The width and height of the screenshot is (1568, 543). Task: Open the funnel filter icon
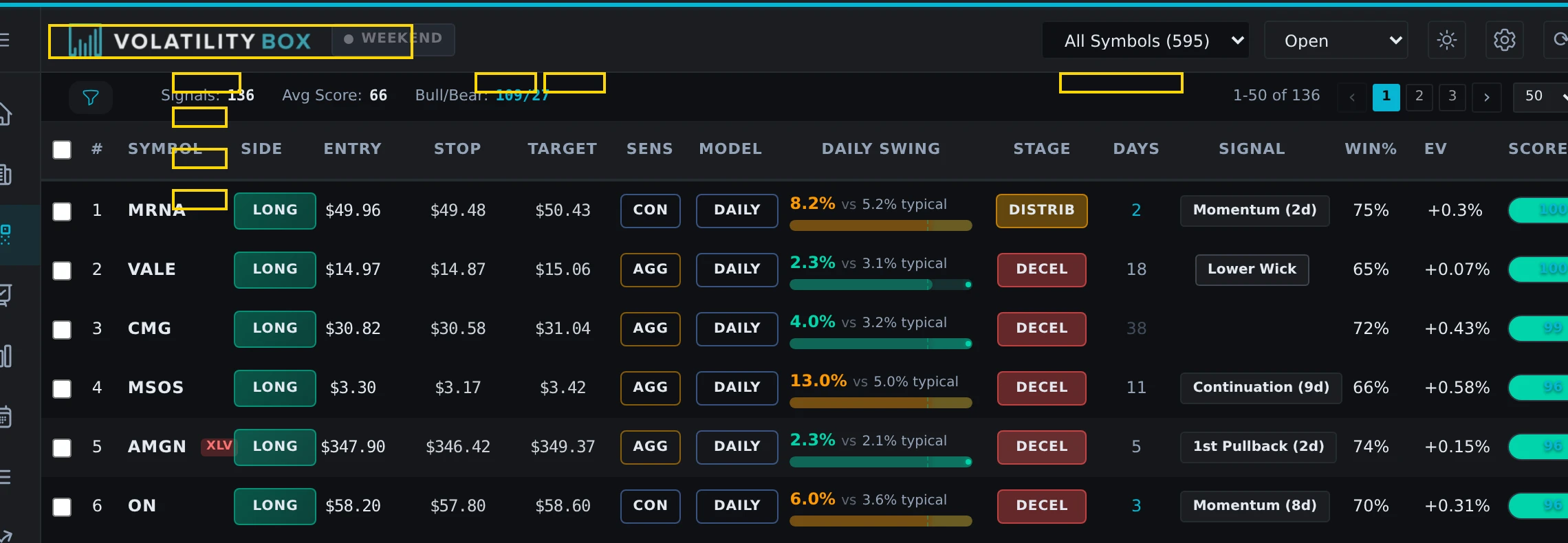click(x=91, y=97)
